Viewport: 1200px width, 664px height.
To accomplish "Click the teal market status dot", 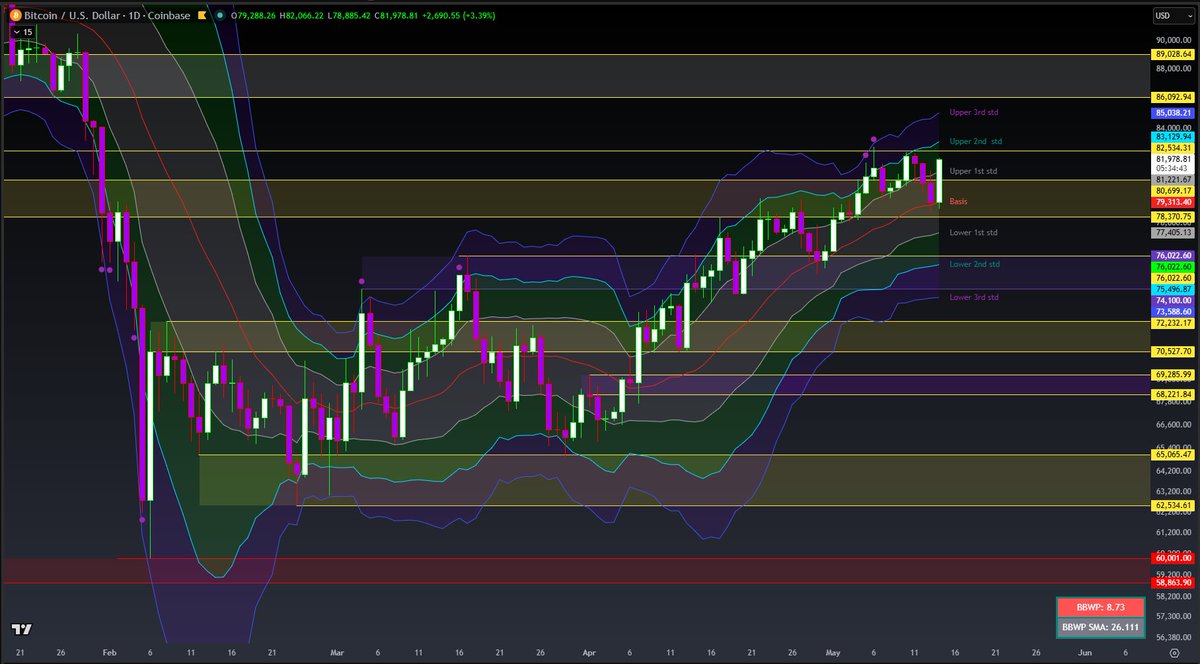I will [x=219, y=15].
